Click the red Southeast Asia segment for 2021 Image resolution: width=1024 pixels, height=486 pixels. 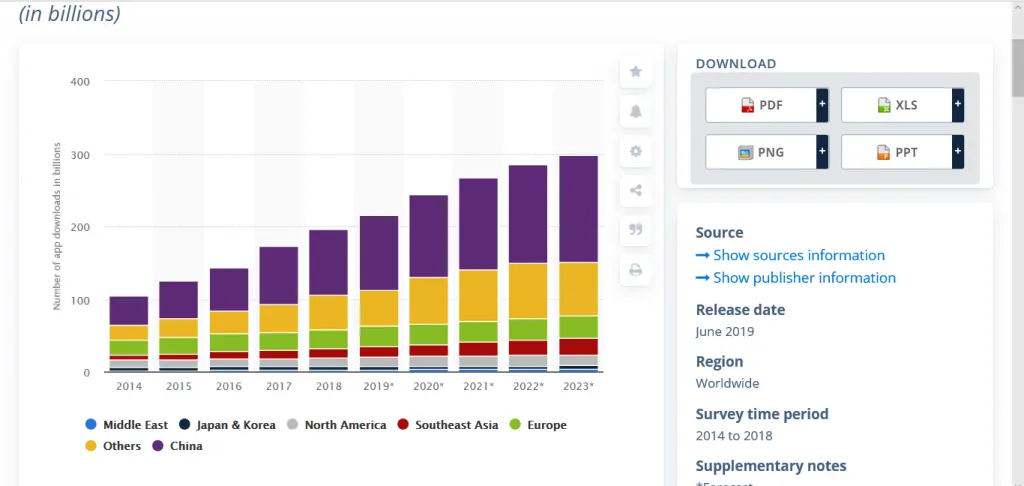pos(478,349)
